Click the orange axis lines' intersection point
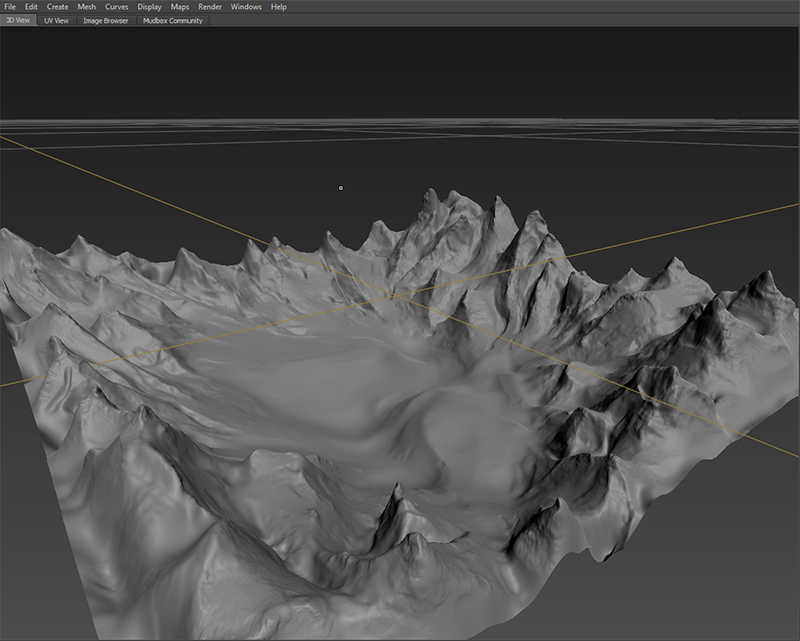Screen dimensions: 800x641 393,295
